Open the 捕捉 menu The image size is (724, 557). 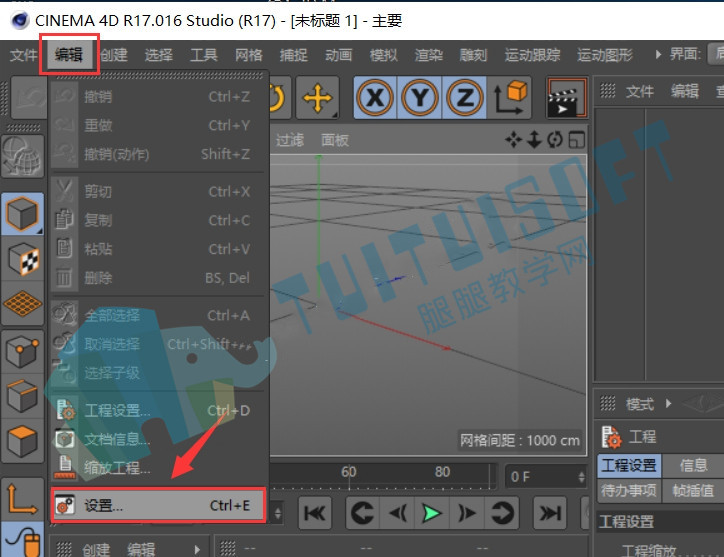click(x=294, y=55)
